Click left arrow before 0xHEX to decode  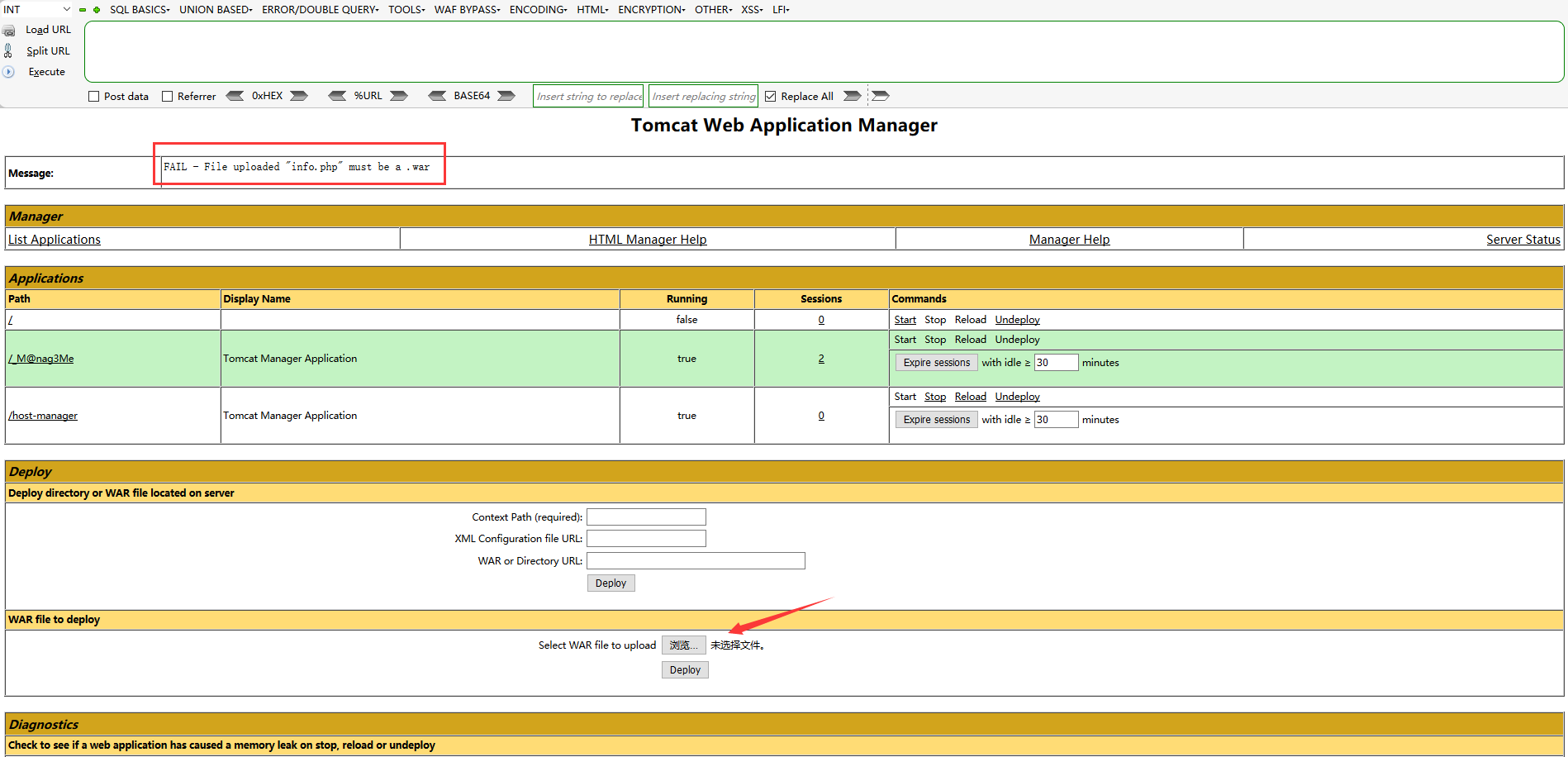coord(235,96)
